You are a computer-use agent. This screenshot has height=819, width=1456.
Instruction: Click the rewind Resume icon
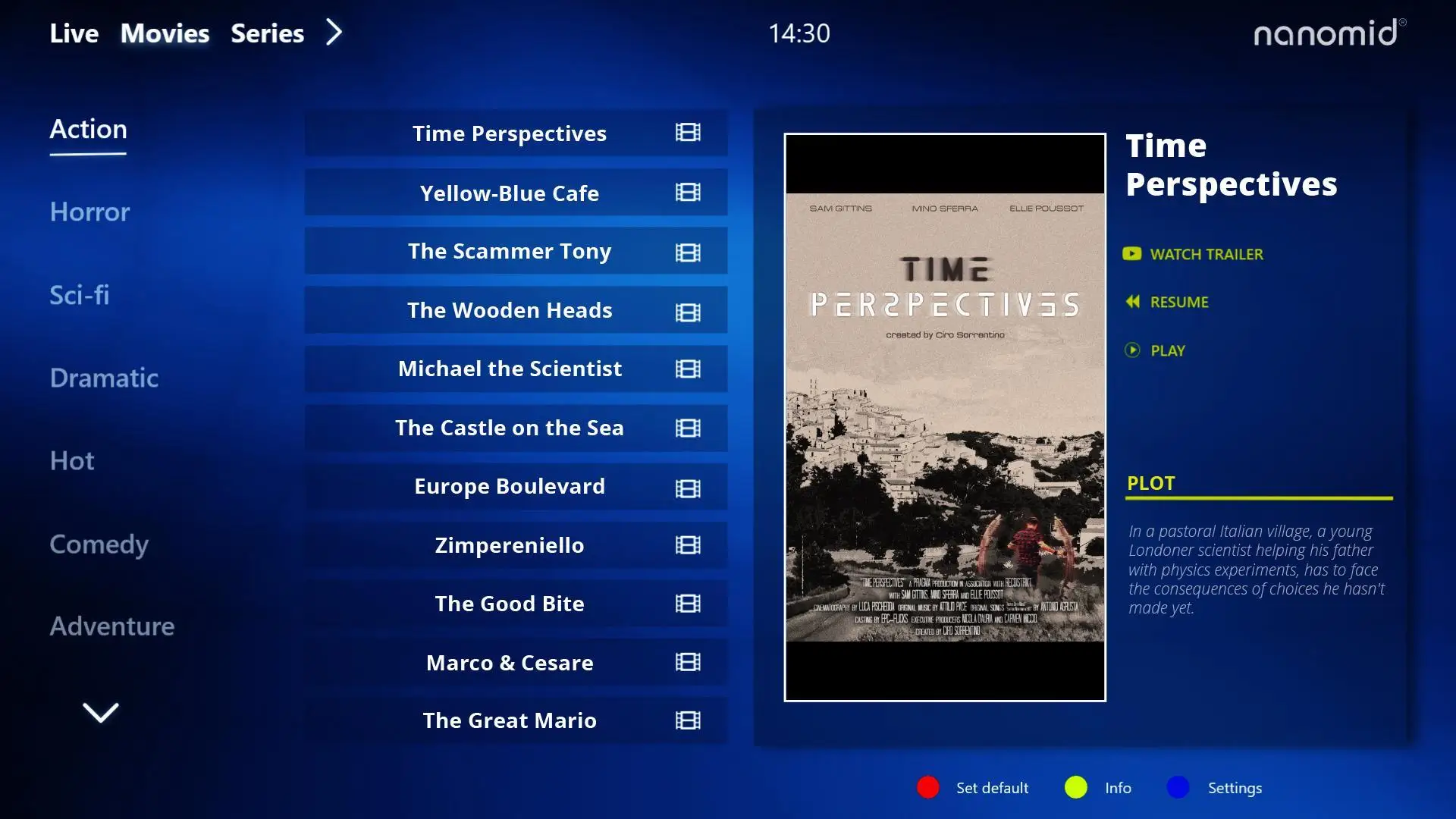point(1132,302)
